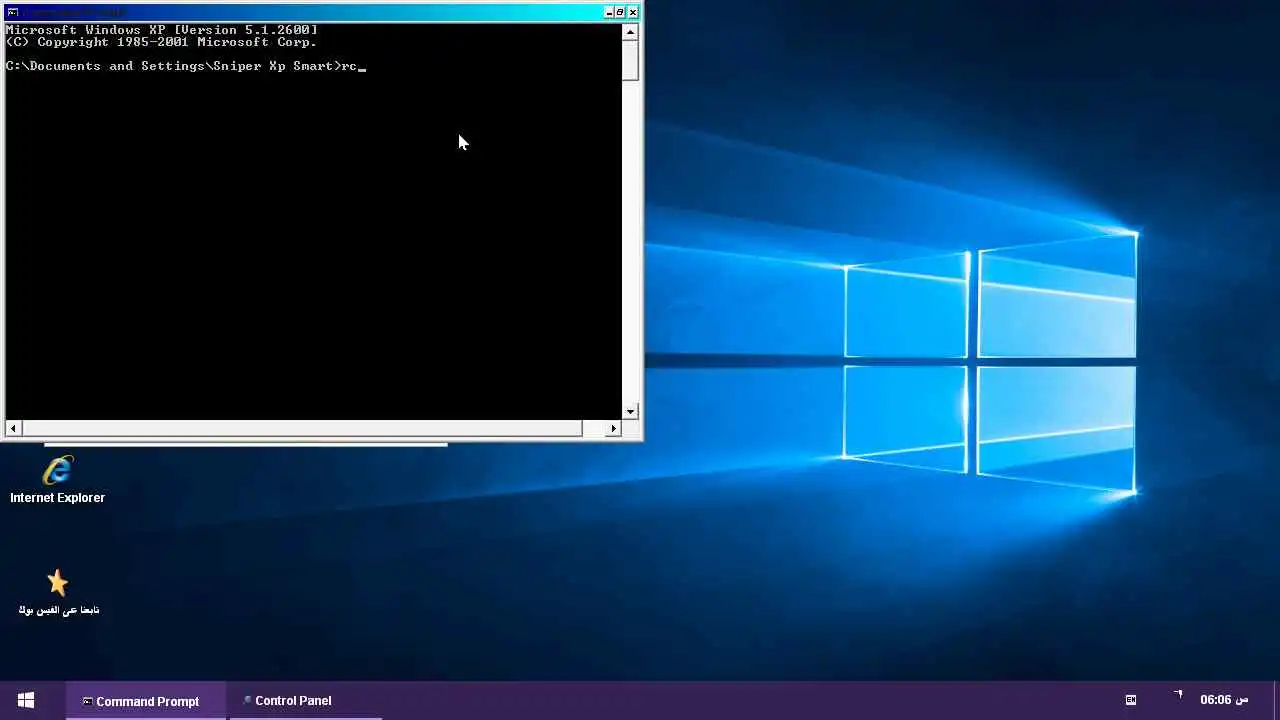
Task: Restore the Command Prompt window size
Action: [x=620, y=12]
